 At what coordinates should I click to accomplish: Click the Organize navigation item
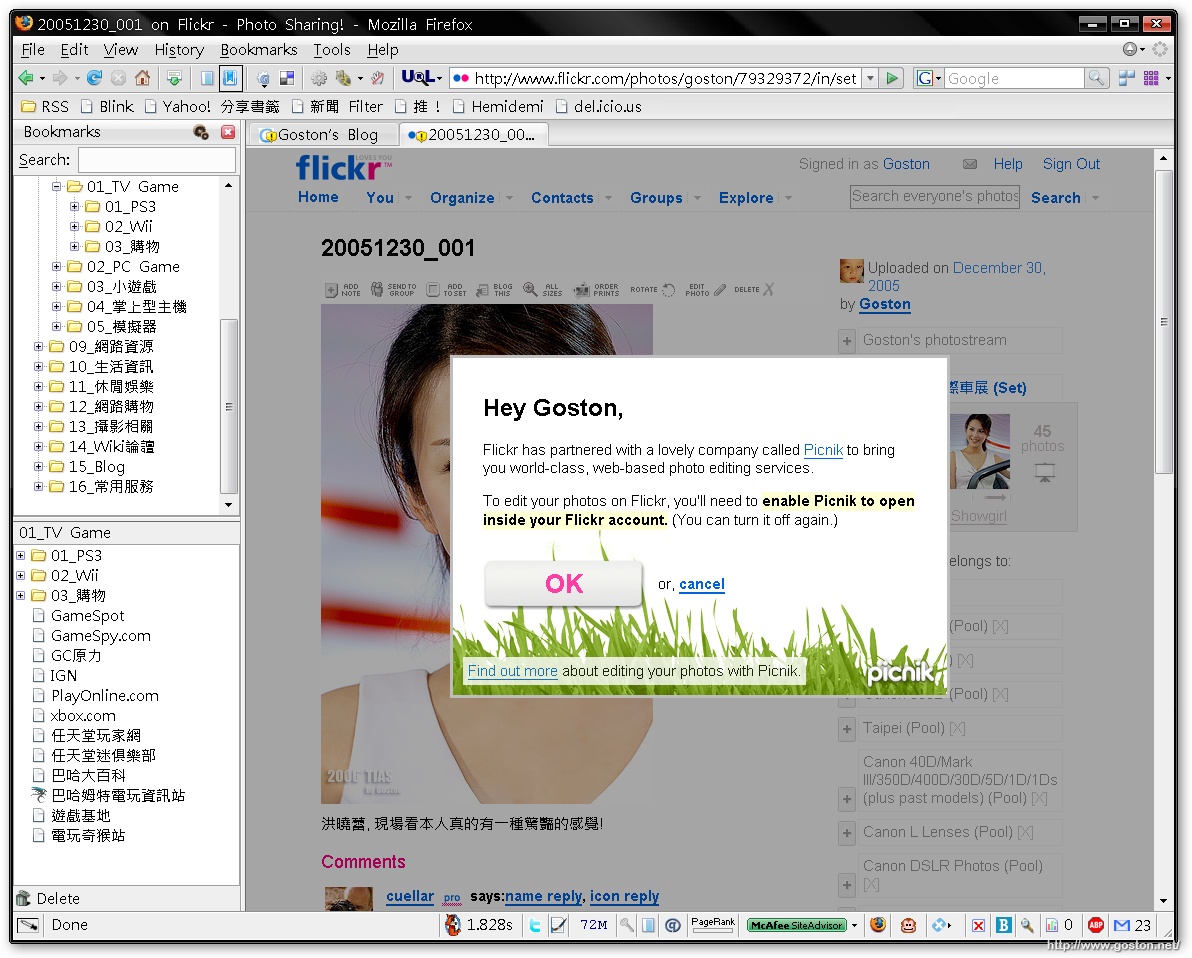(461, 198)
